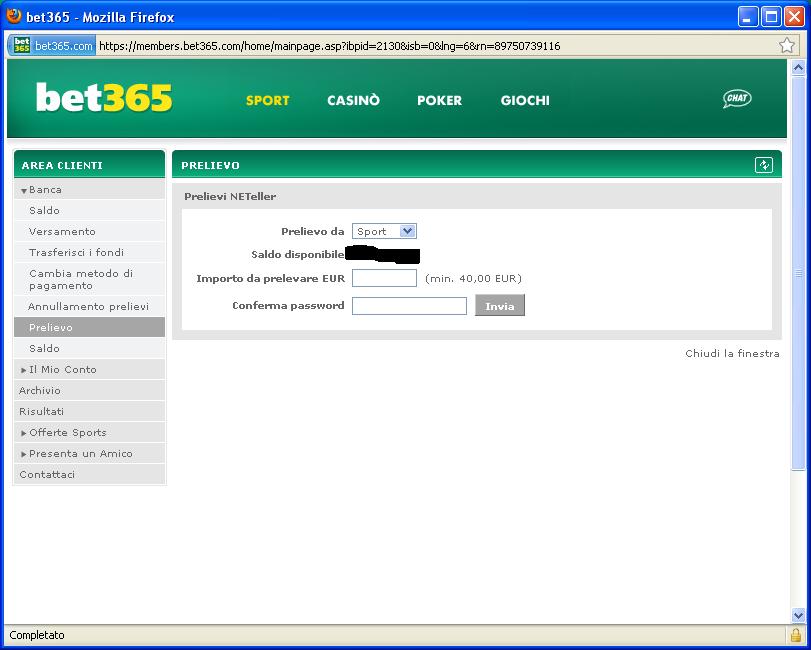Open Saldo item below Prelievo

[89, 349]
